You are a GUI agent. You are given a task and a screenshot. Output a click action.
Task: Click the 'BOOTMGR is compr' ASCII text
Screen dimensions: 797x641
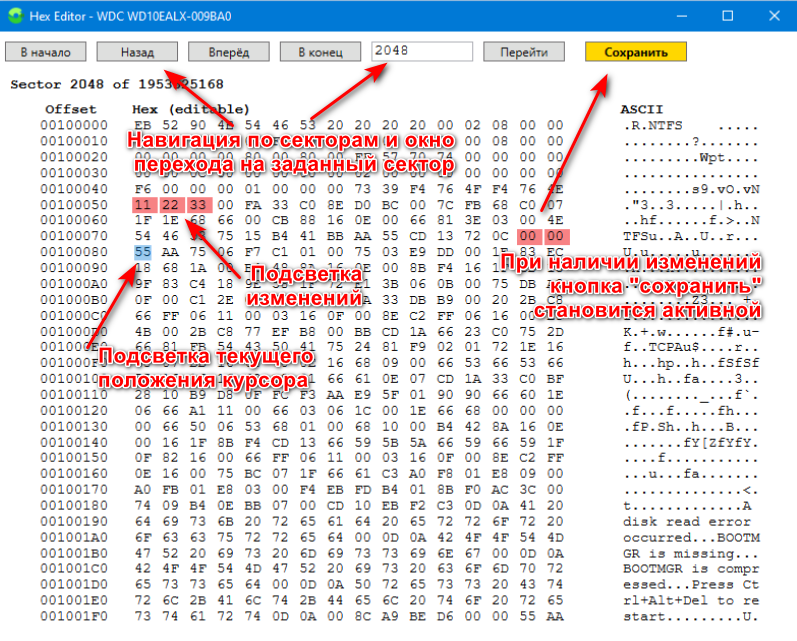click(686, 569)
